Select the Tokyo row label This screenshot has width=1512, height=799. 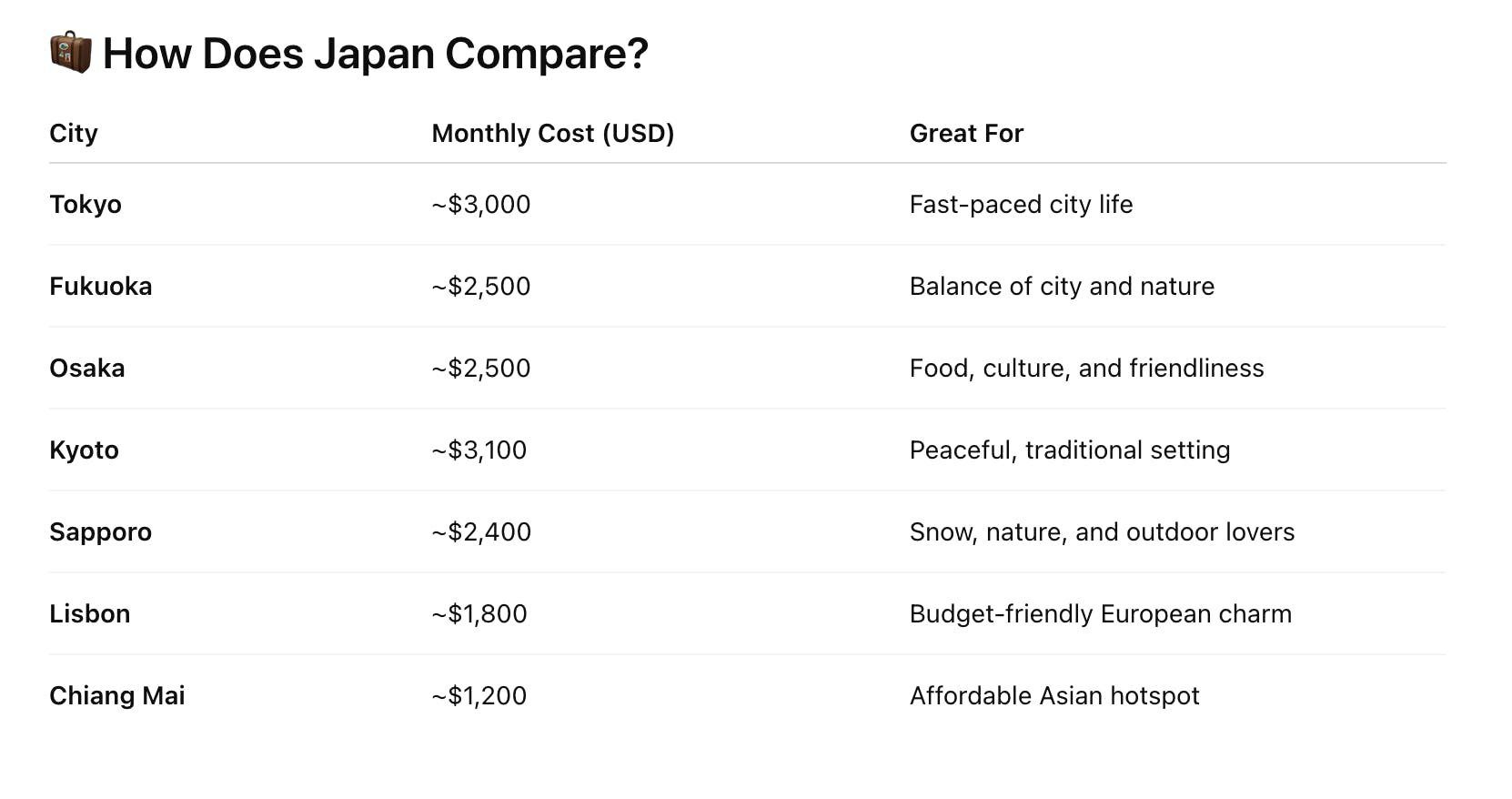point(86,205)
